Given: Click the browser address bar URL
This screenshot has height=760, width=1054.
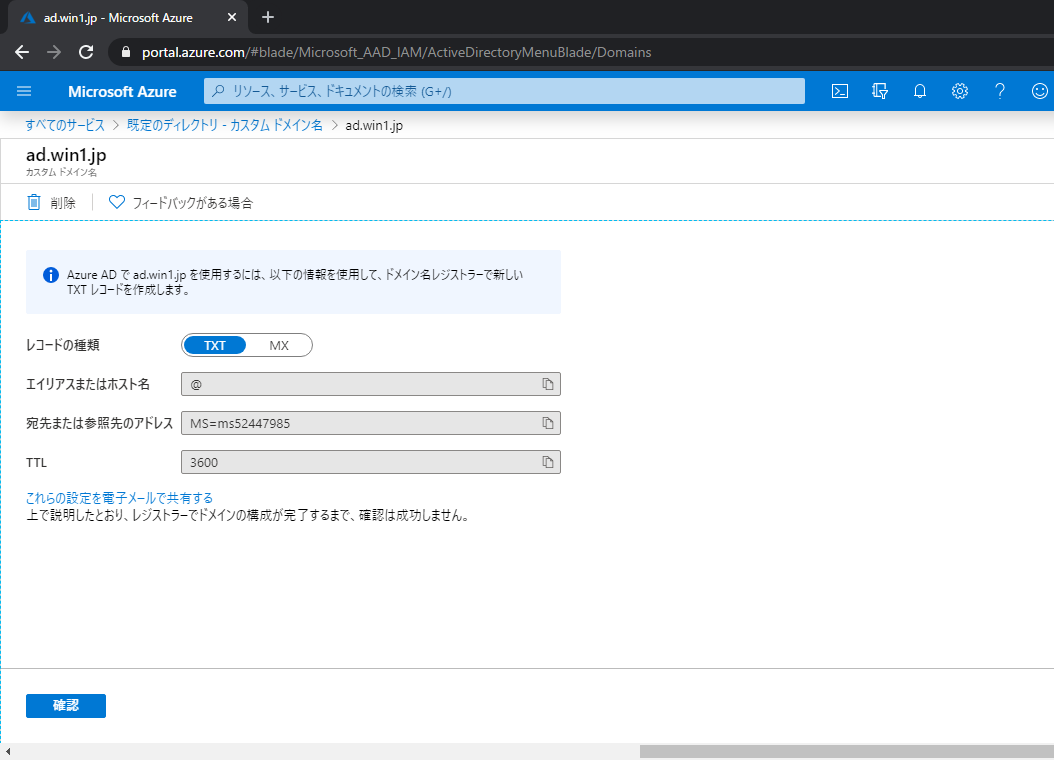Looking at the screenshot, I should (x=397, y=52).
